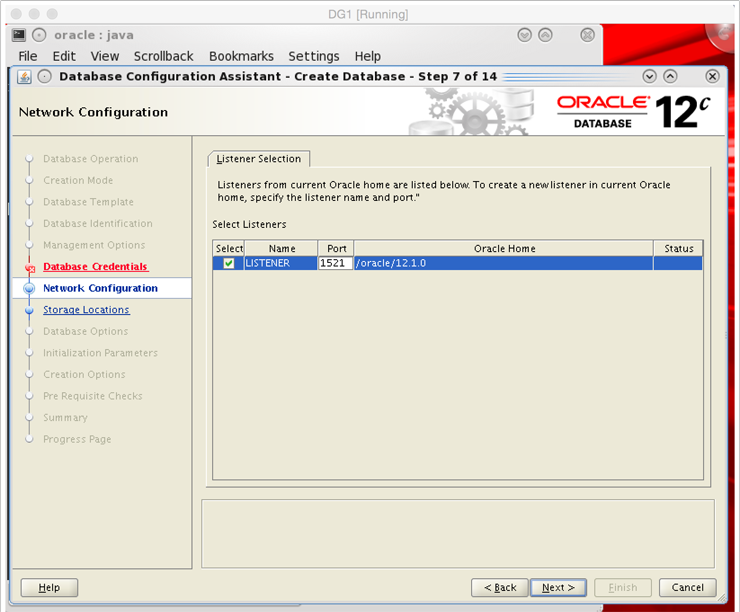Close the Database Configuration Assistant window

pos(712,76)
